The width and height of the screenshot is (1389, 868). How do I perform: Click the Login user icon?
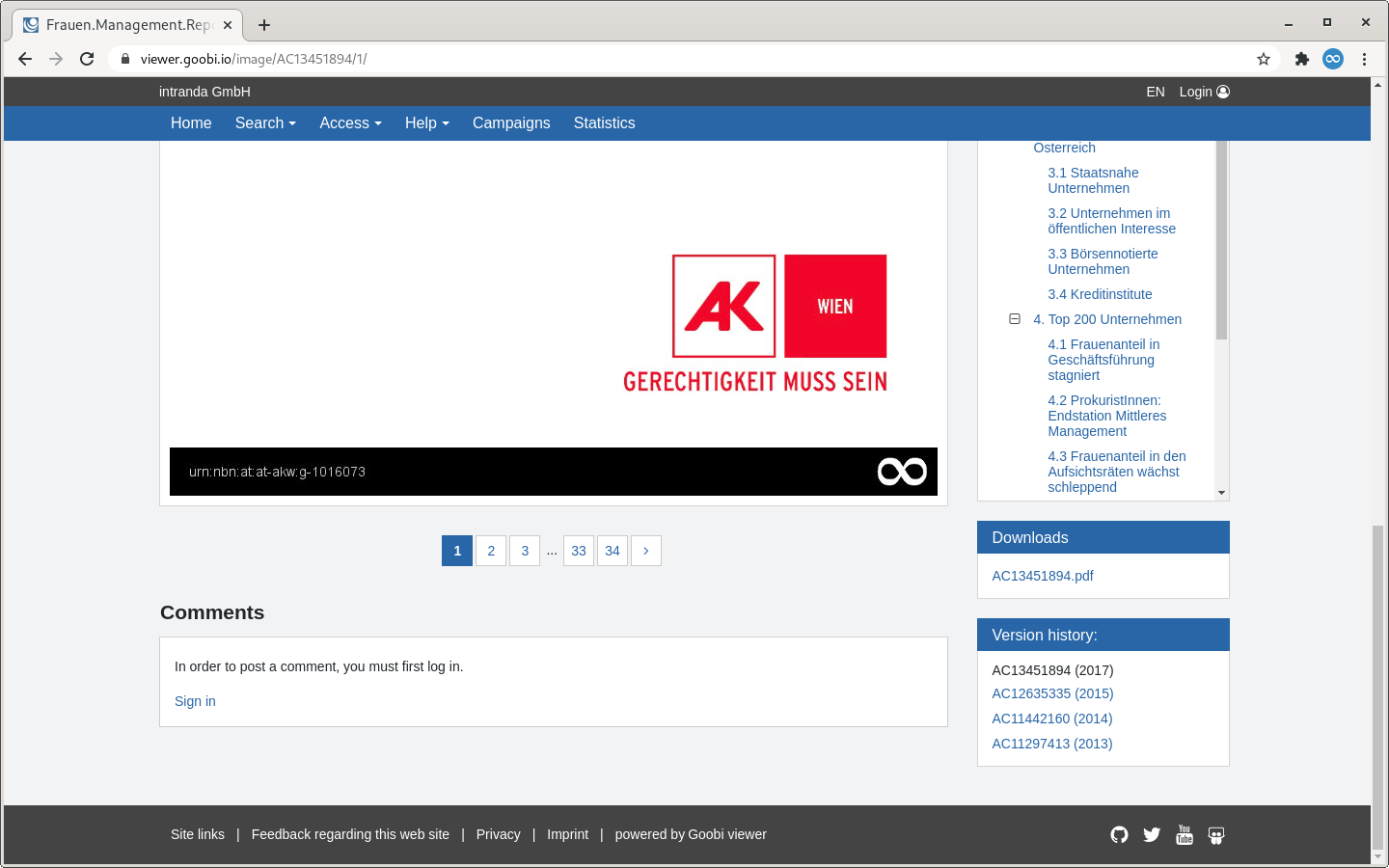(1223, 92)
